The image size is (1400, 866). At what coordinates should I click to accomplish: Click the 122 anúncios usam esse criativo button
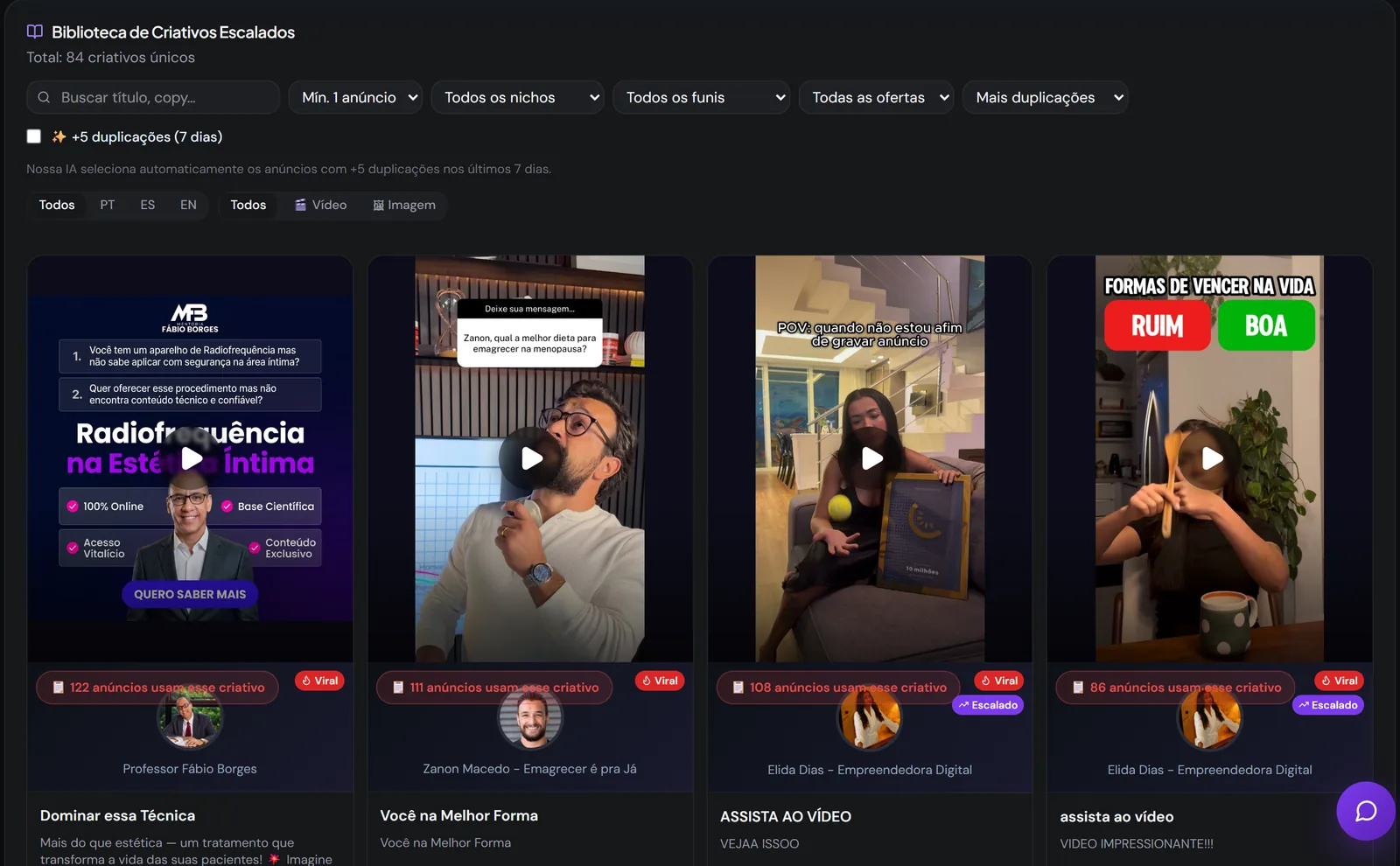tap(157, 688)
